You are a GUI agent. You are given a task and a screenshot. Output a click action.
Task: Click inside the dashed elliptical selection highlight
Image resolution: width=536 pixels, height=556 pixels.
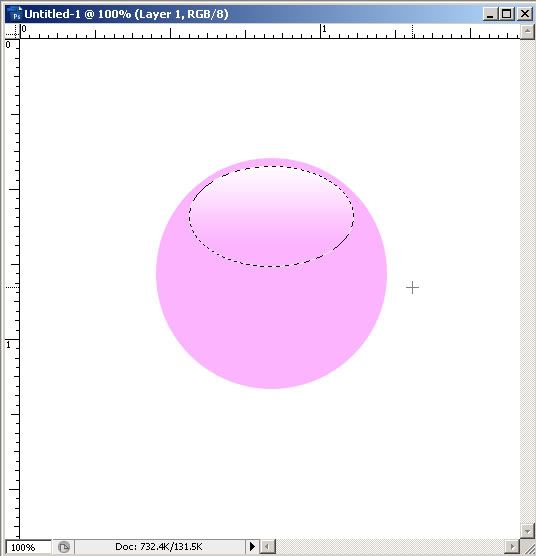pyautogui.click(x=271, y=216)
